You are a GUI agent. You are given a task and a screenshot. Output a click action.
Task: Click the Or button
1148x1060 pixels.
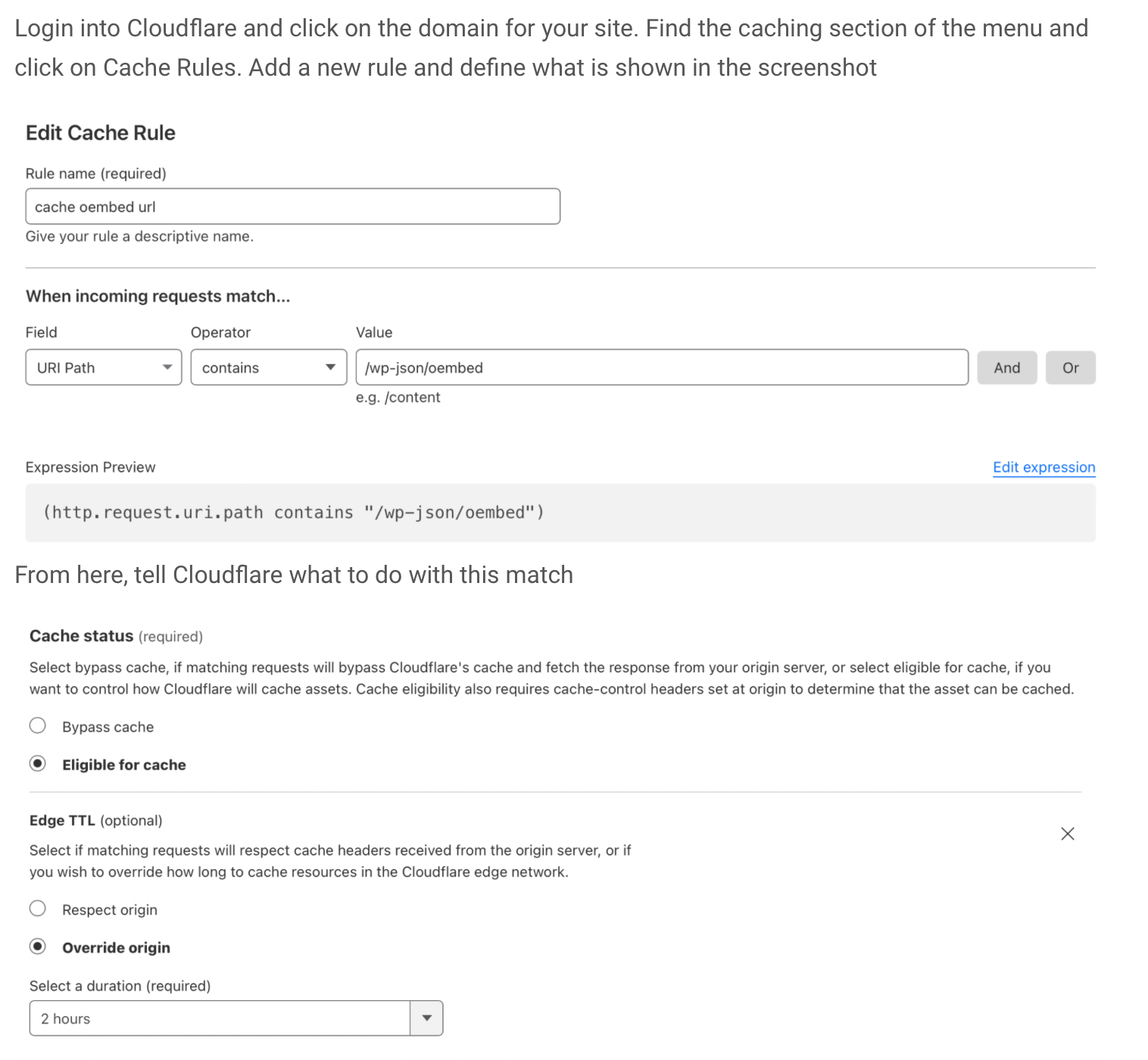pyautogui.click(x=1070, y=368)
